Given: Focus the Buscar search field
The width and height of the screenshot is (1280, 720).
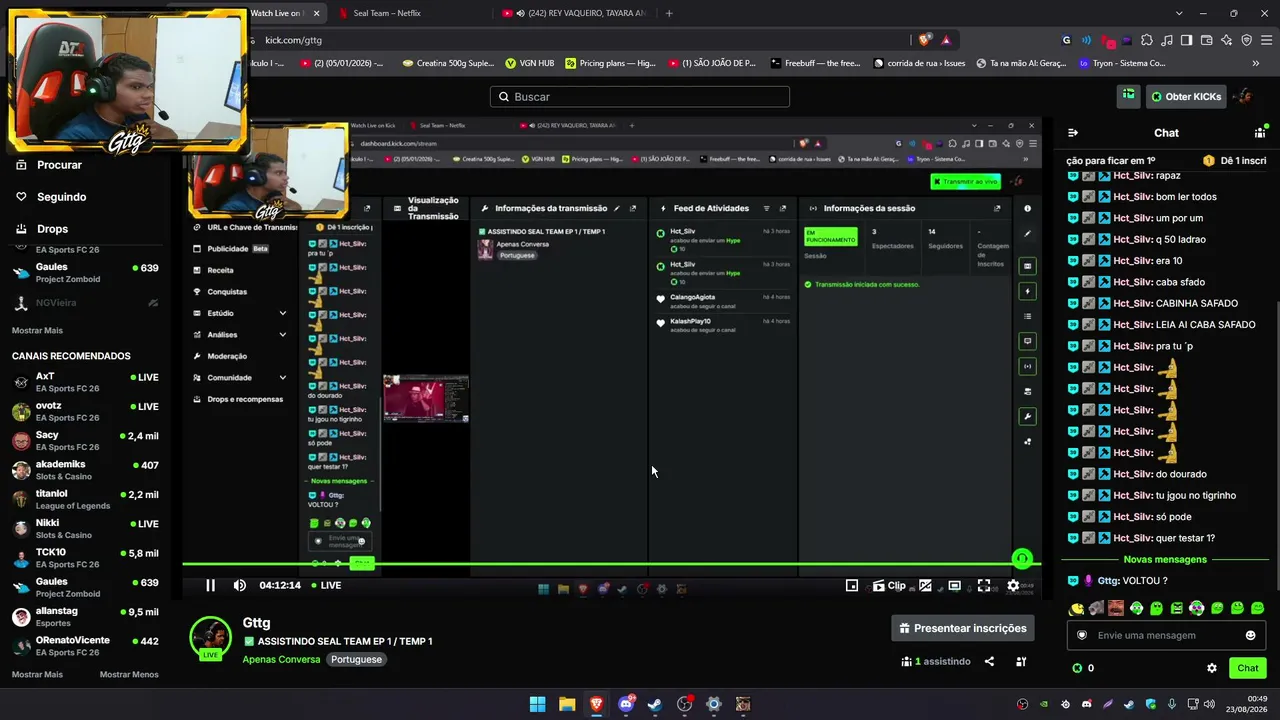Looking at the screenshot, I should (640, 97).
